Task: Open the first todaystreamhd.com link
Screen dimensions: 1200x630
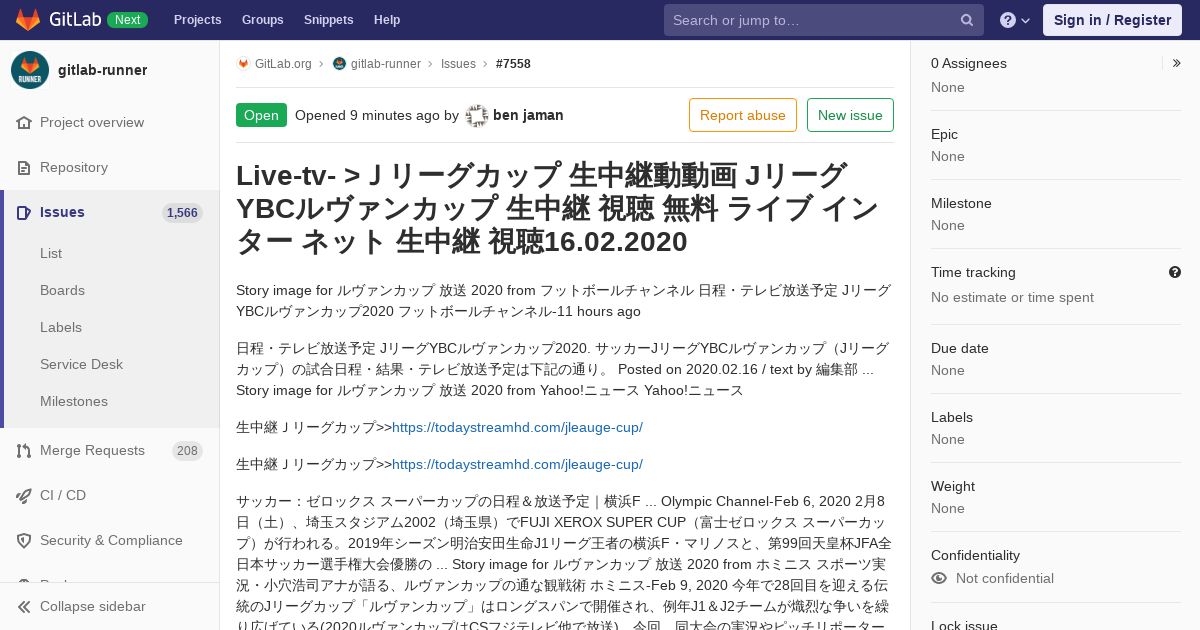Action: tap(517, 427)
